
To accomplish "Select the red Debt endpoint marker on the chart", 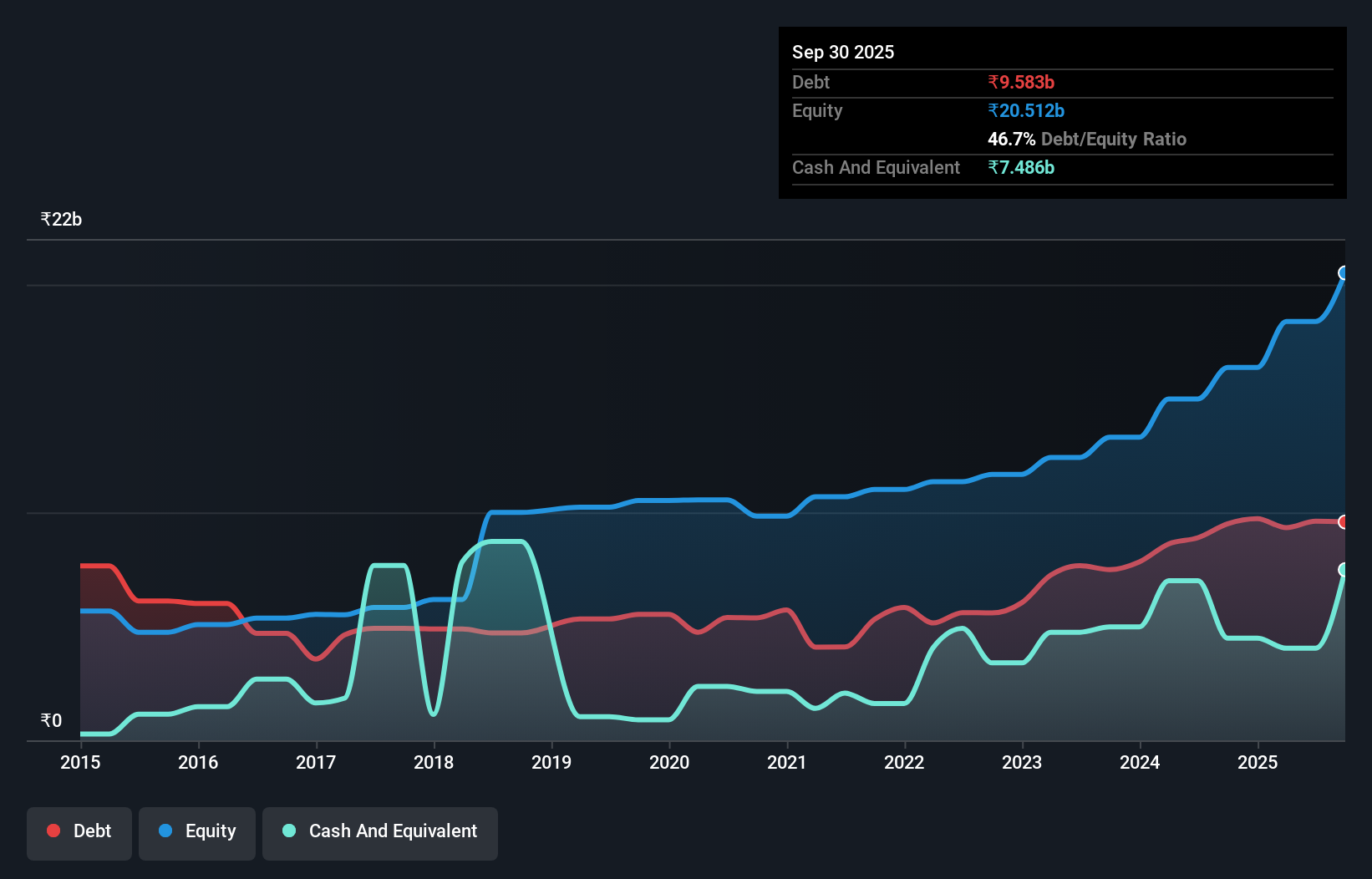I will [1344, 521].
